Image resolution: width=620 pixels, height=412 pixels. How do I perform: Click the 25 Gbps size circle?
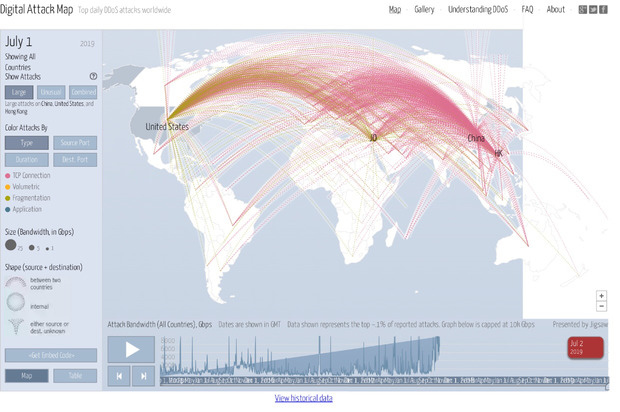(11, 245)
